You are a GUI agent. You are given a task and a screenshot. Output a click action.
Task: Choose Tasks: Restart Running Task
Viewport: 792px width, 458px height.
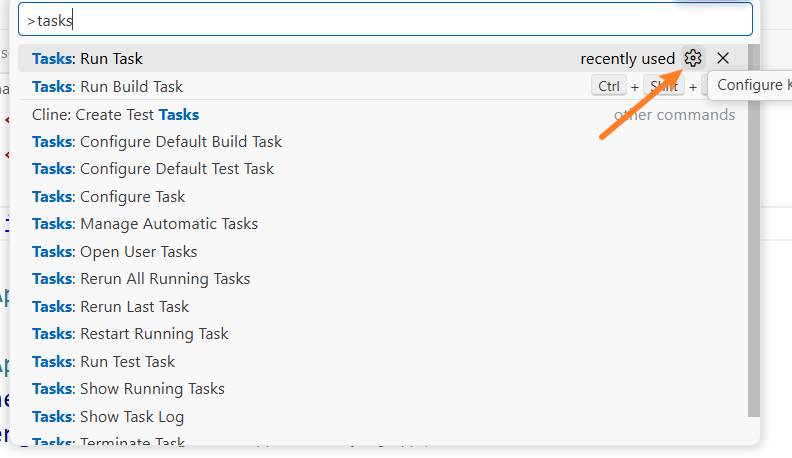(383, 334)
